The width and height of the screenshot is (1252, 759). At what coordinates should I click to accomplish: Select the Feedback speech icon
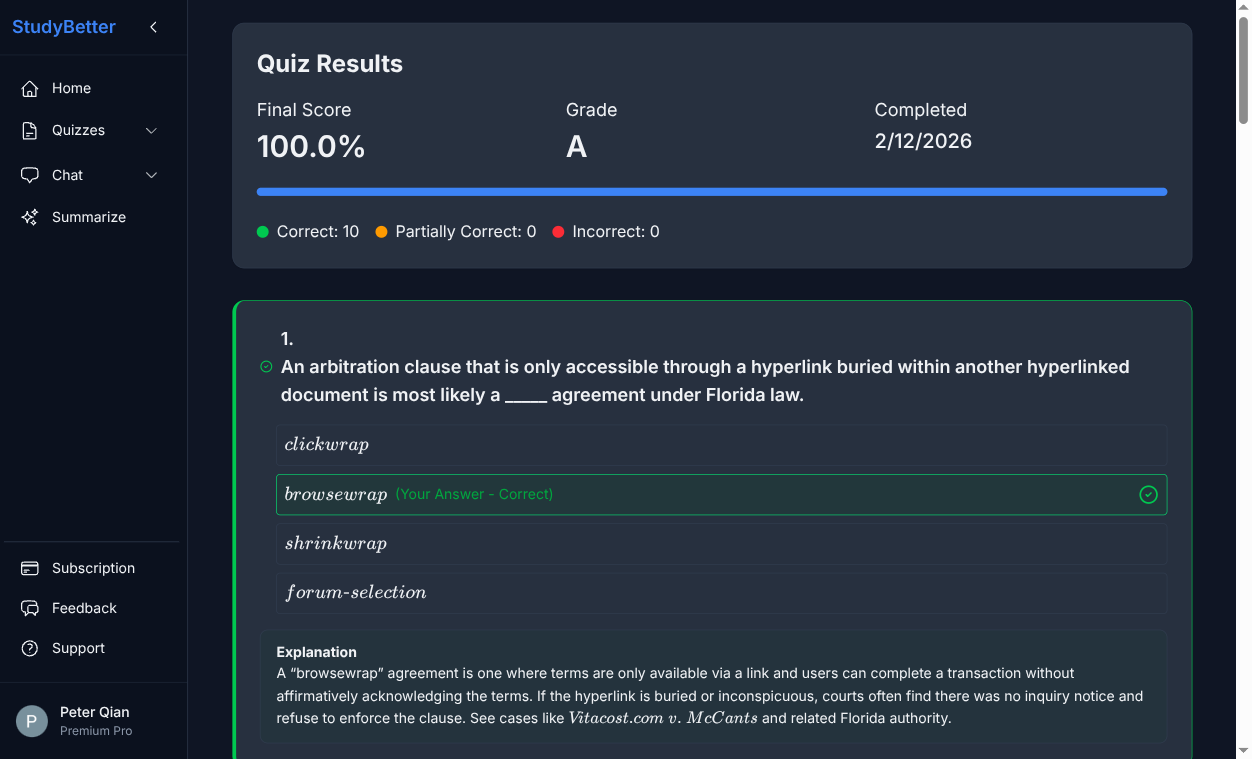[30, 607]
